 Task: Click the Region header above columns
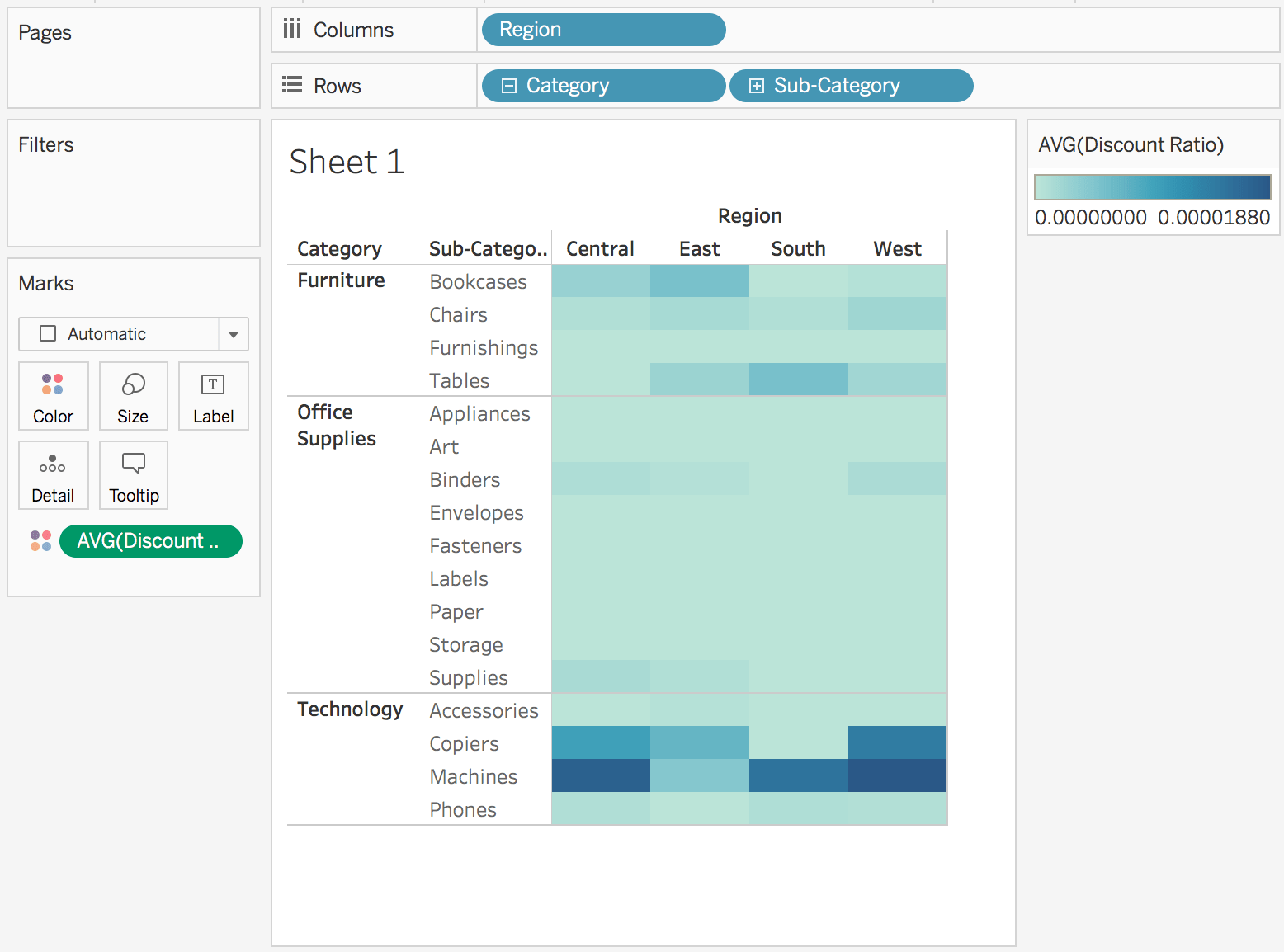(749, 215)
